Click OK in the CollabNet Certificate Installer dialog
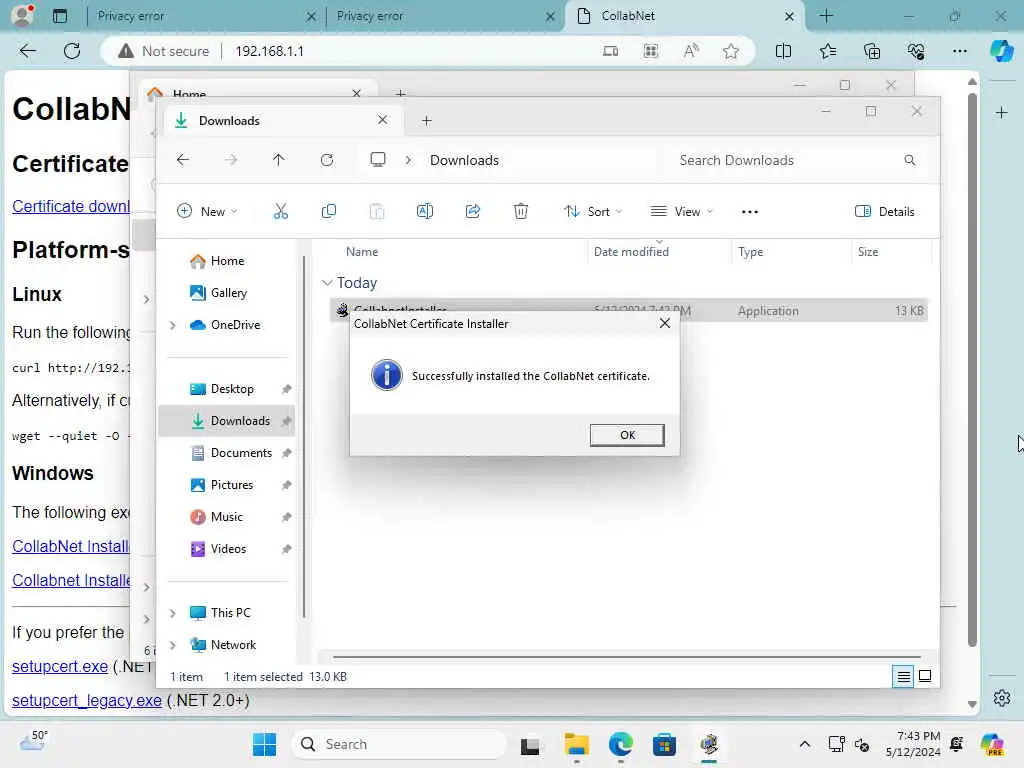This screenshot has height=768, width=1024. (x=627, y=435)
